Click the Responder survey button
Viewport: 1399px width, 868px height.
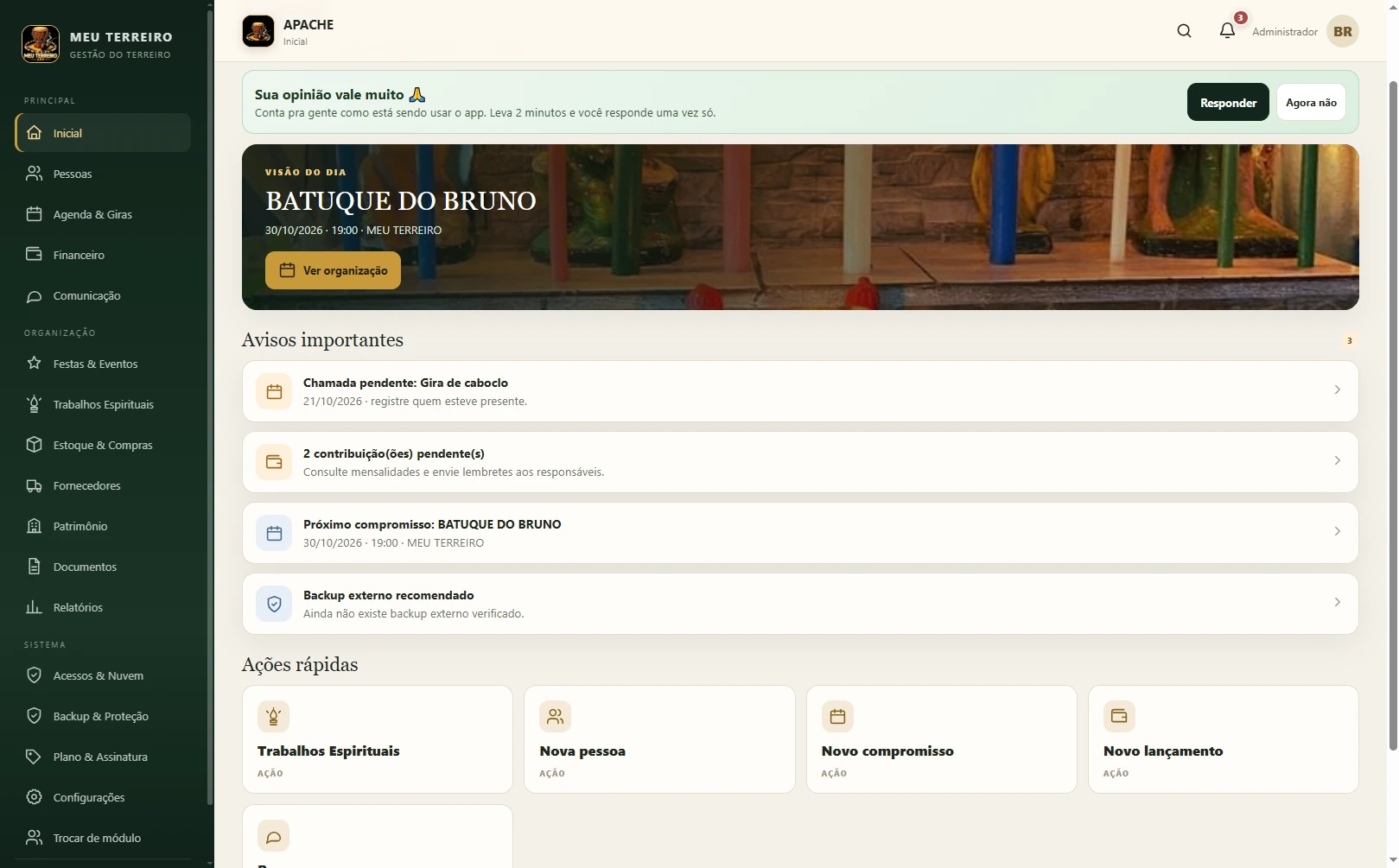pos(1228,103)
